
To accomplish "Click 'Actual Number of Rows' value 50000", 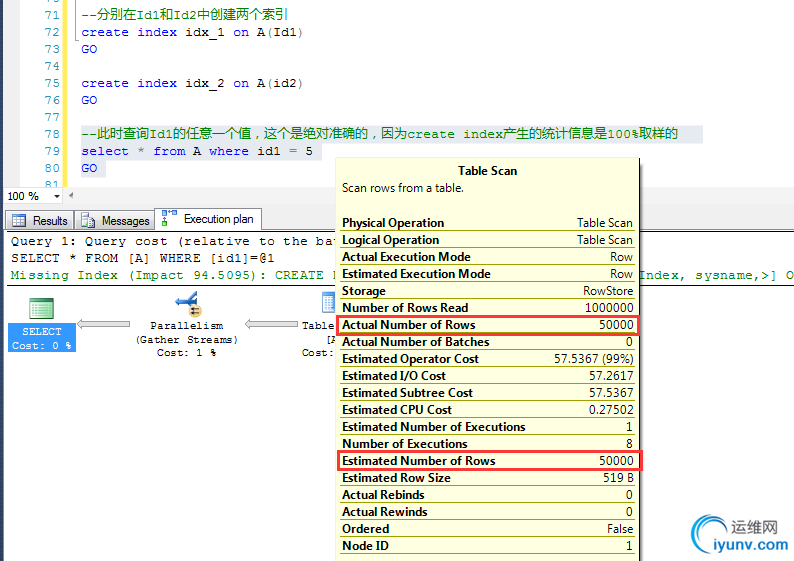I will pyautogui.click(x=616, y=325).
